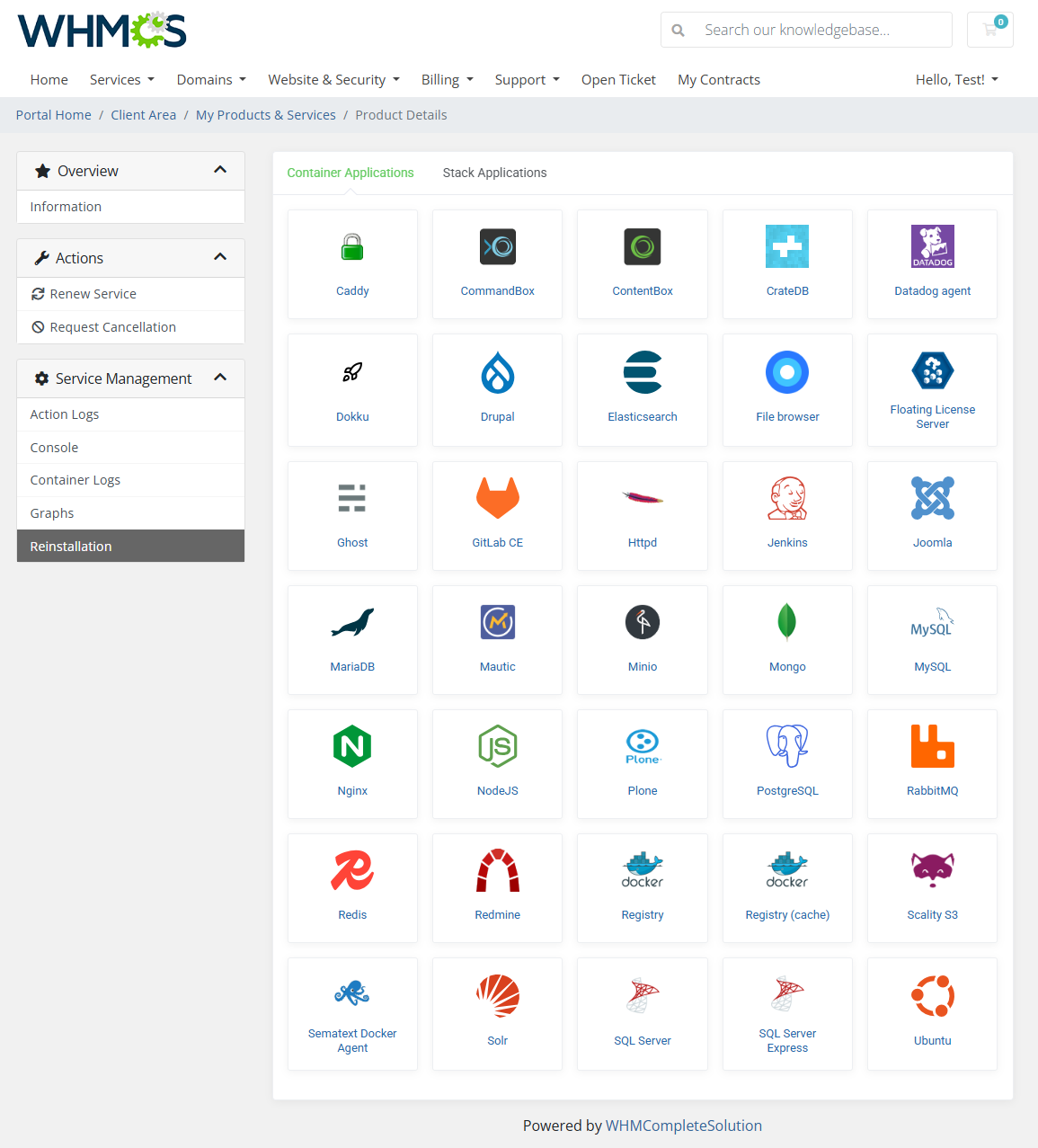Choose the Scality S3 icon
Image resolution: width=1038 pixels, height=1148 pixels.
click(x=933, y=870)
